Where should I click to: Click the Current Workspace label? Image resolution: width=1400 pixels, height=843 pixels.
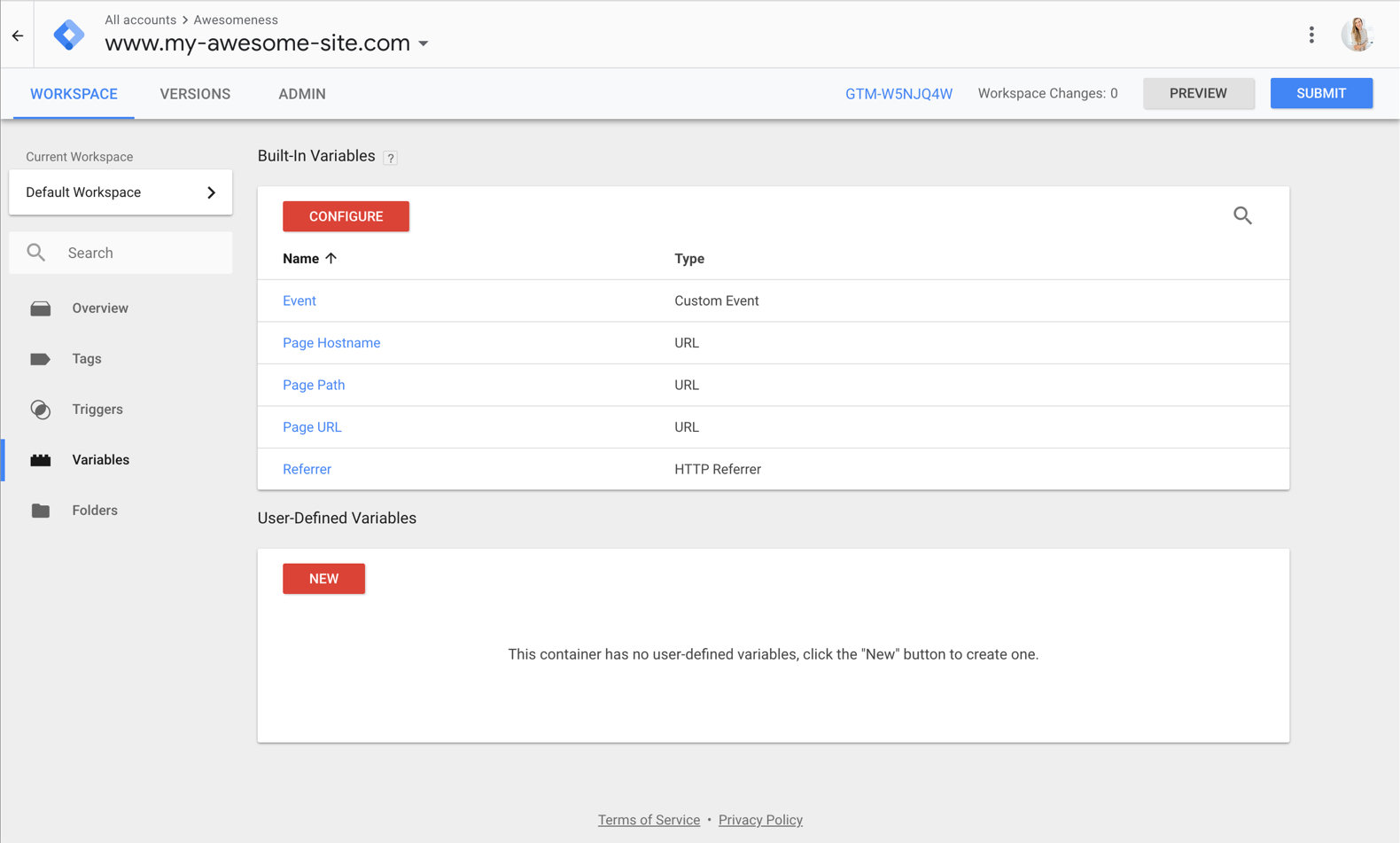coord(80,157)
